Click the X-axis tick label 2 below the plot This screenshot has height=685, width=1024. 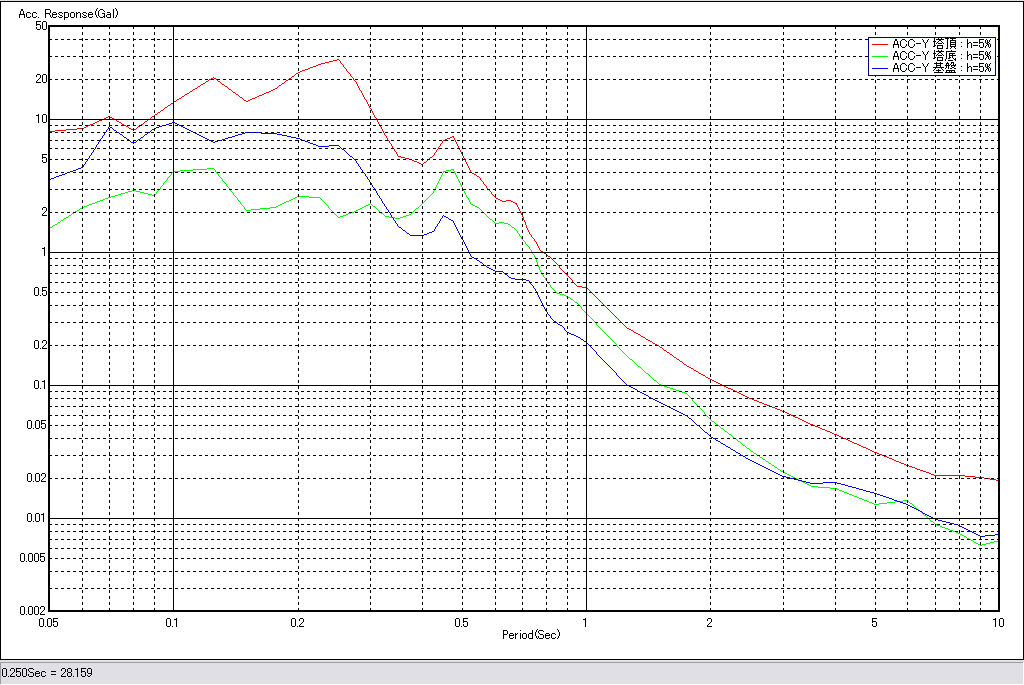click(709, 622)
